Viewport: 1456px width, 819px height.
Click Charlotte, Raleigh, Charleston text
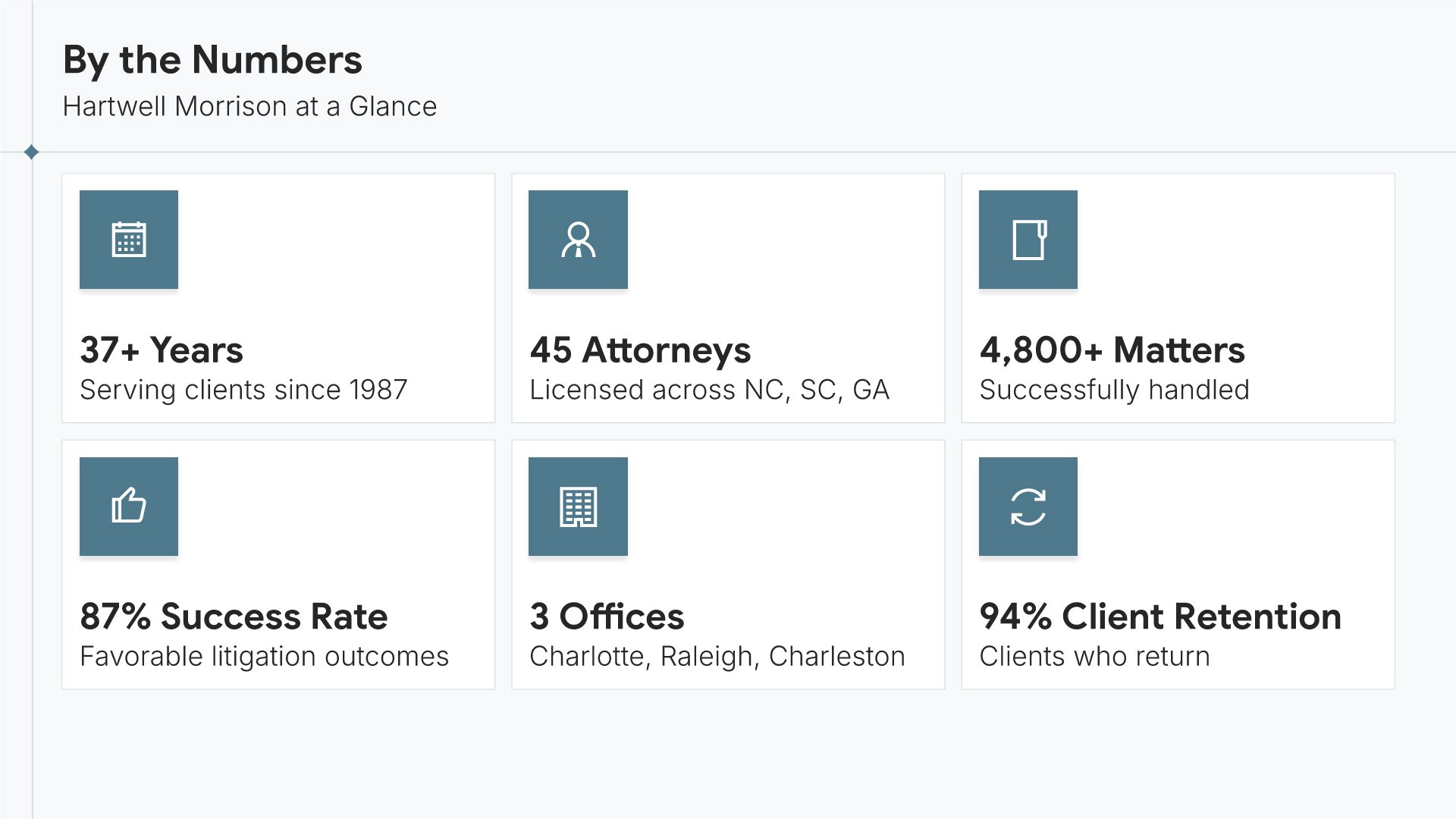pyautogui.click(x=717, y=656)
